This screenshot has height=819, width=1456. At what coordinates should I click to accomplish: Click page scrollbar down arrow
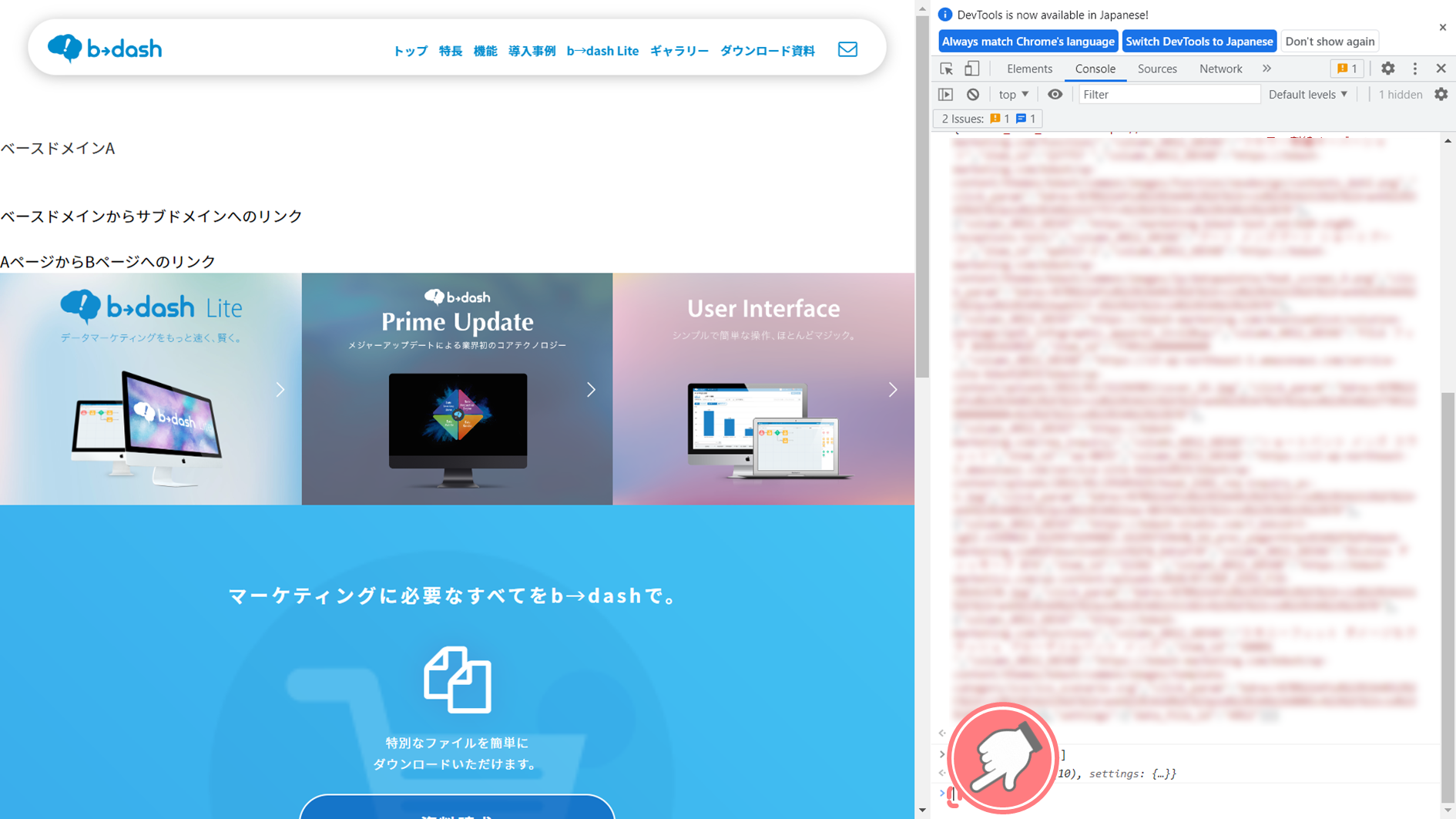(x=922, y=811)
